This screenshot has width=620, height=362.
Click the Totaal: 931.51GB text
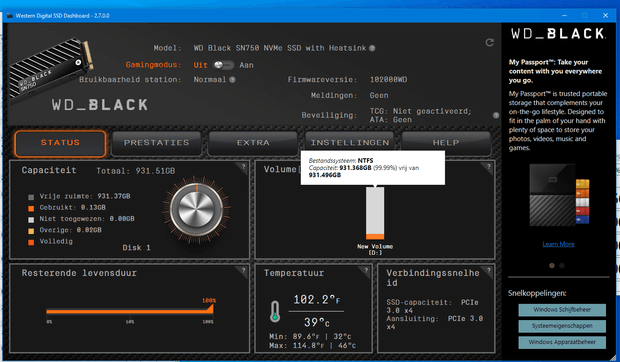(136, 171)
